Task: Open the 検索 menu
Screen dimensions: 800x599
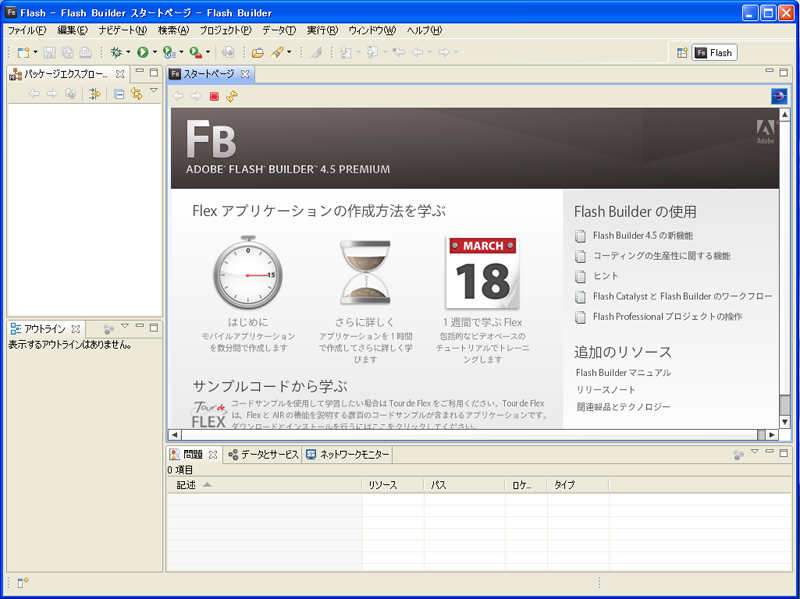Action: pos(173,30)
